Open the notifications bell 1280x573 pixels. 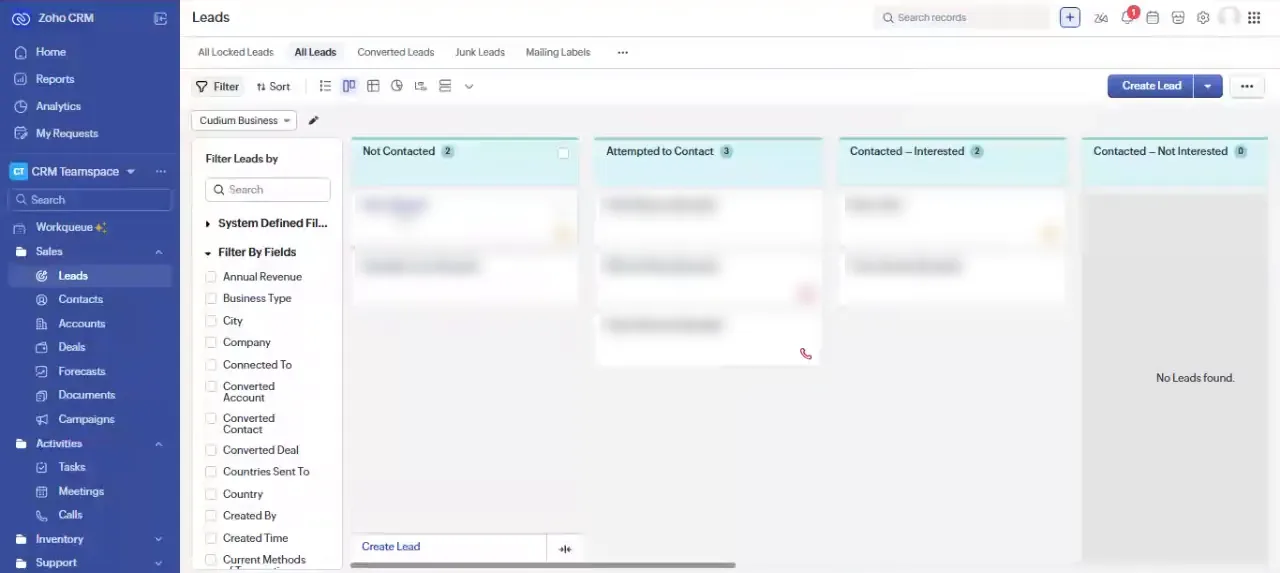pos(1127,18)
